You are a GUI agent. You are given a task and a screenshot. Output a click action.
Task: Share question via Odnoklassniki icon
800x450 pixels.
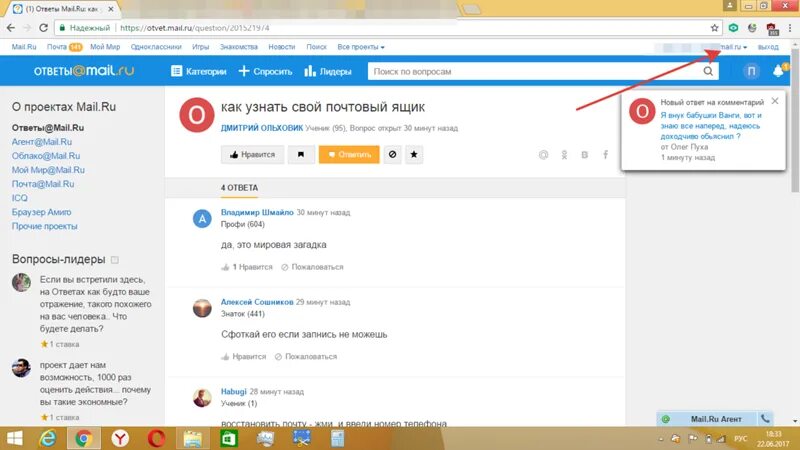pos(564,155)
